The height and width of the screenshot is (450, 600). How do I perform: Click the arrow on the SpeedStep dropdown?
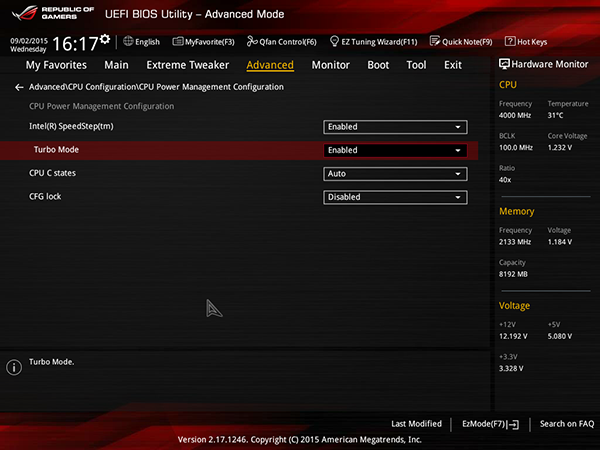(458, 127)
